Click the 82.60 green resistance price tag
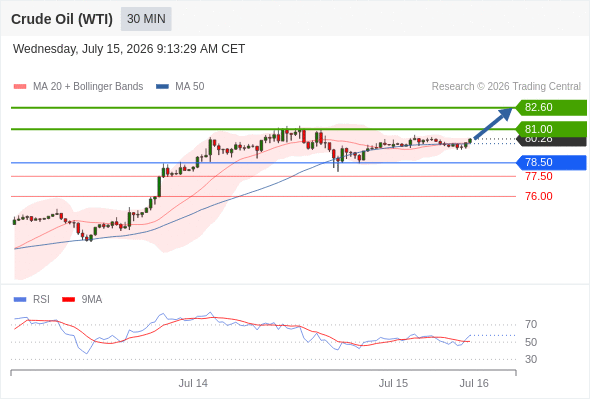The width and height of the screenshot is (590, 400). pyautogui.click(x=551, y=108)
